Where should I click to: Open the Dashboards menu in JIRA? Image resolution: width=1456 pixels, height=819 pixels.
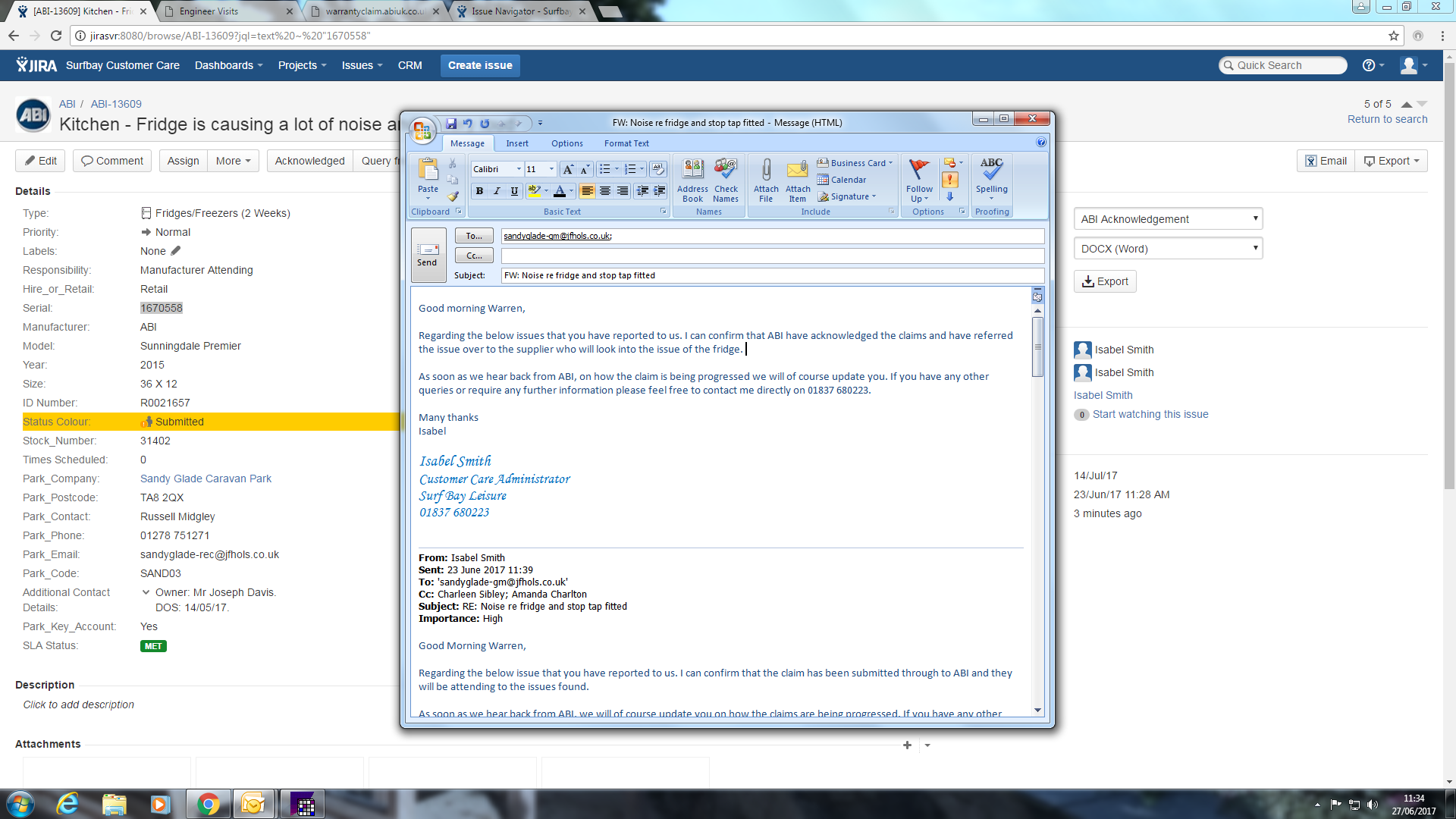(228, 65)
